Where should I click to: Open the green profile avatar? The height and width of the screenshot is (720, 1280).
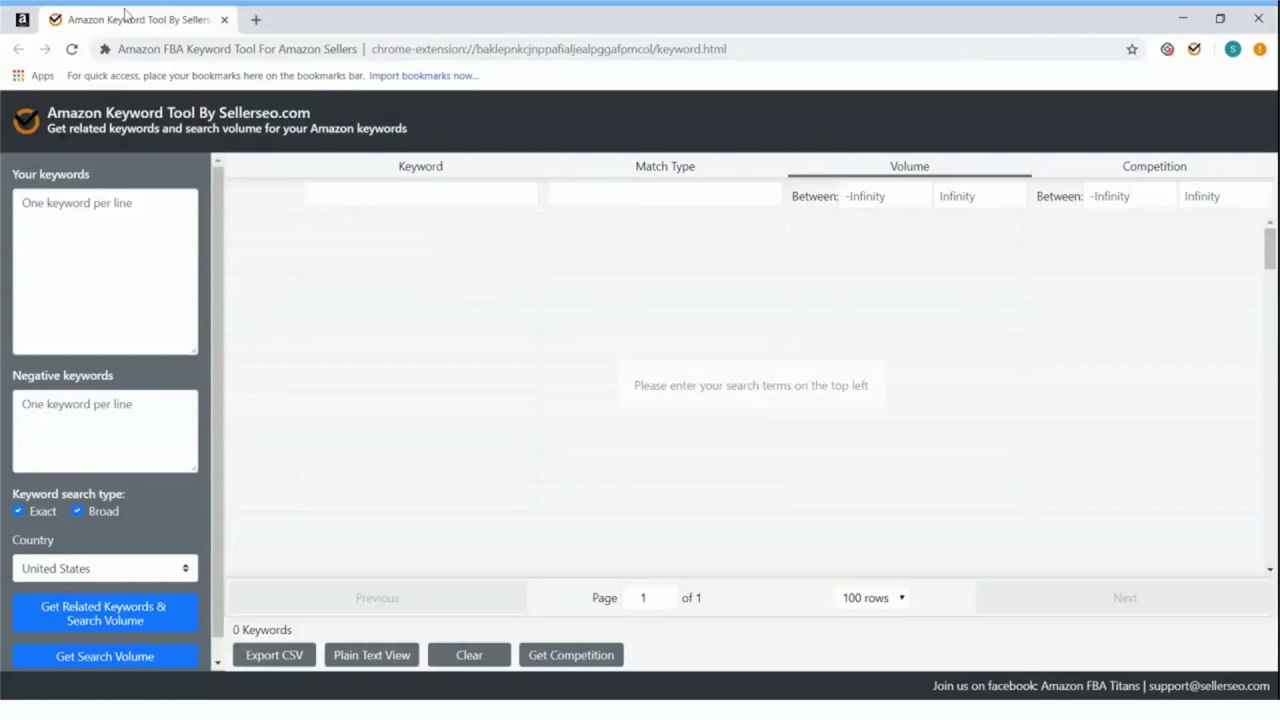1233,49
